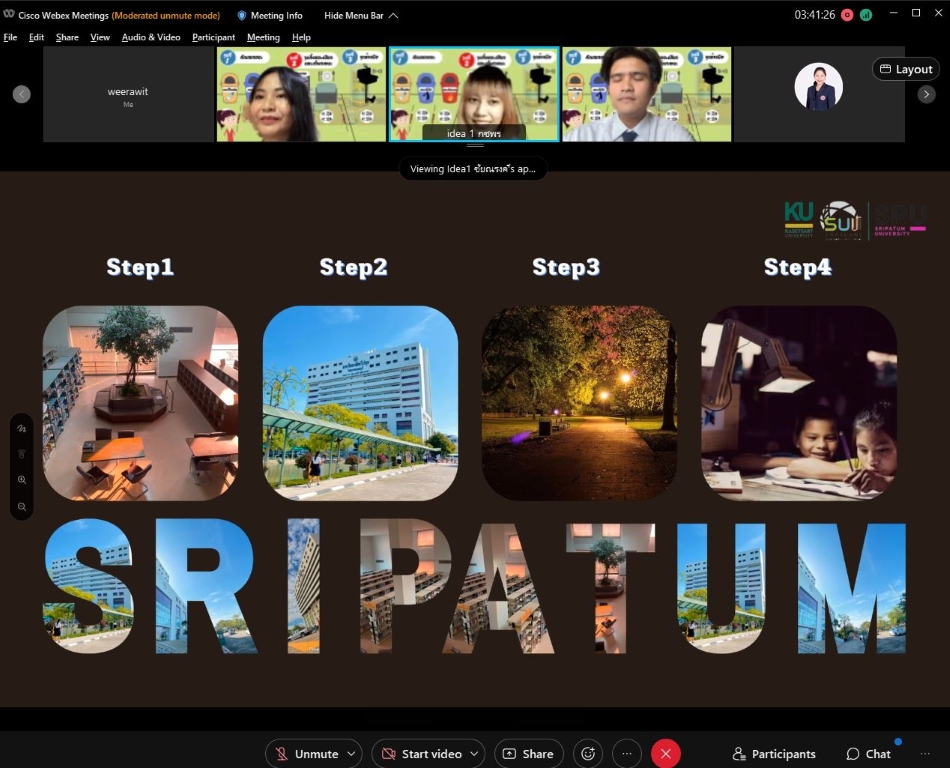This screenshot has width=950, height=768.
Task: Click the red recording indicator
Action: click(x=847, y=15)
